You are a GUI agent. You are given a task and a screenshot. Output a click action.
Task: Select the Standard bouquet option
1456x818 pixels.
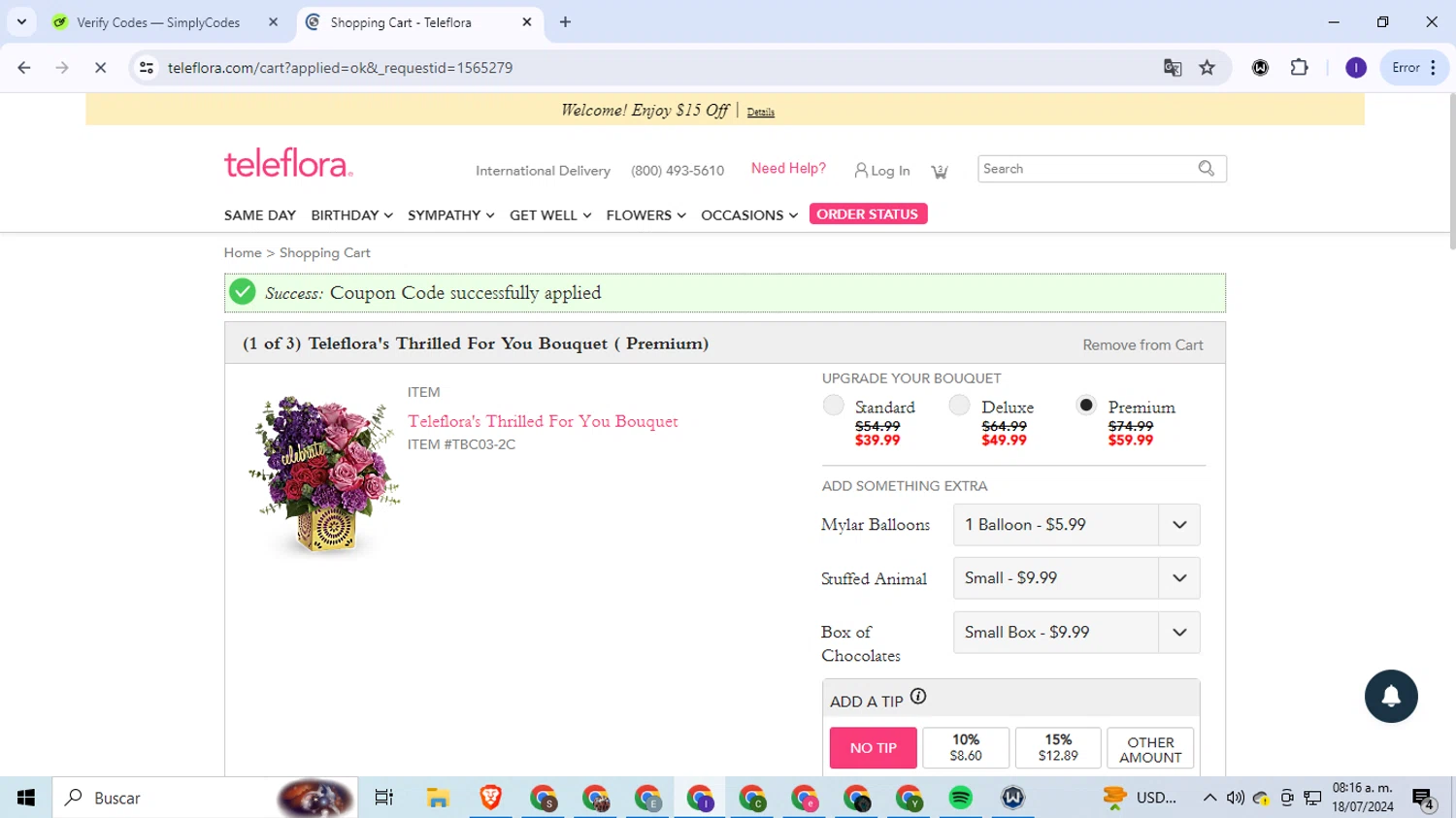pos(833,406)
